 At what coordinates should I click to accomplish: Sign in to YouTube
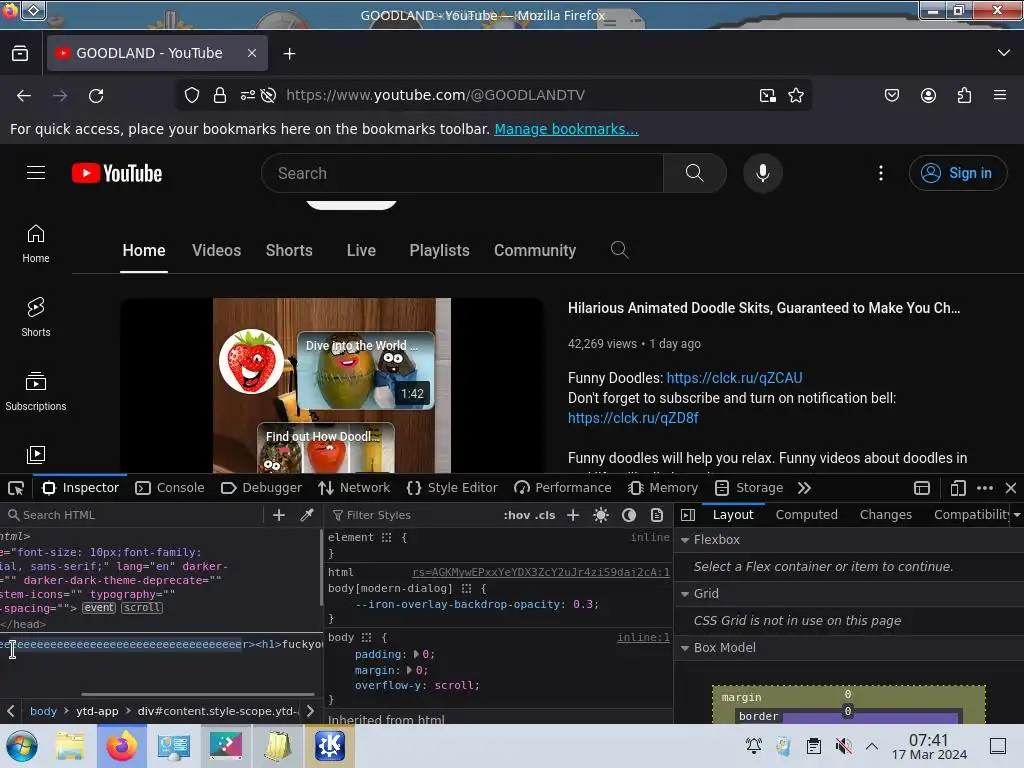pos(957,173)
